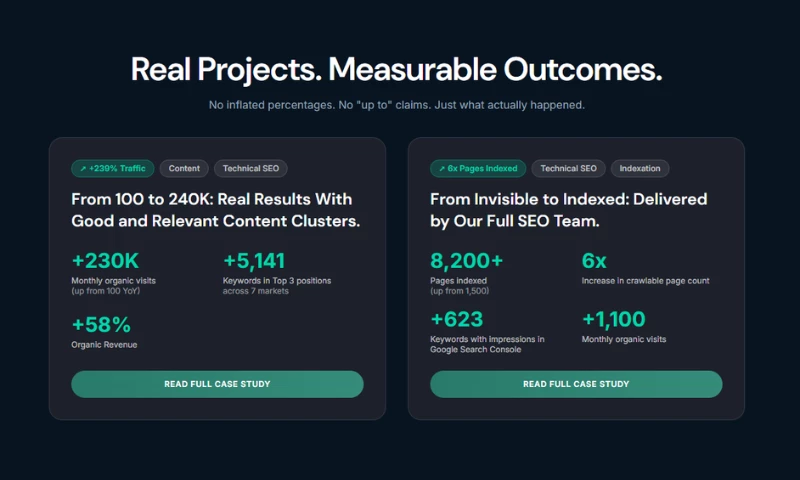The height and width of the screenshot is (480, 800).
Task: Click the 6x crawlable page count figure
Action: coord(594,261)
